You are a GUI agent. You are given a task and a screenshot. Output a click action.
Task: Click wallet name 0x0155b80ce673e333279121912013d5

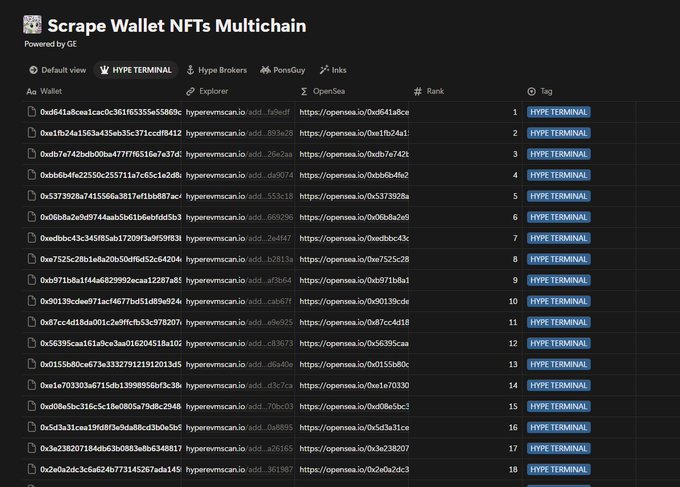click(x=111, y=365)
